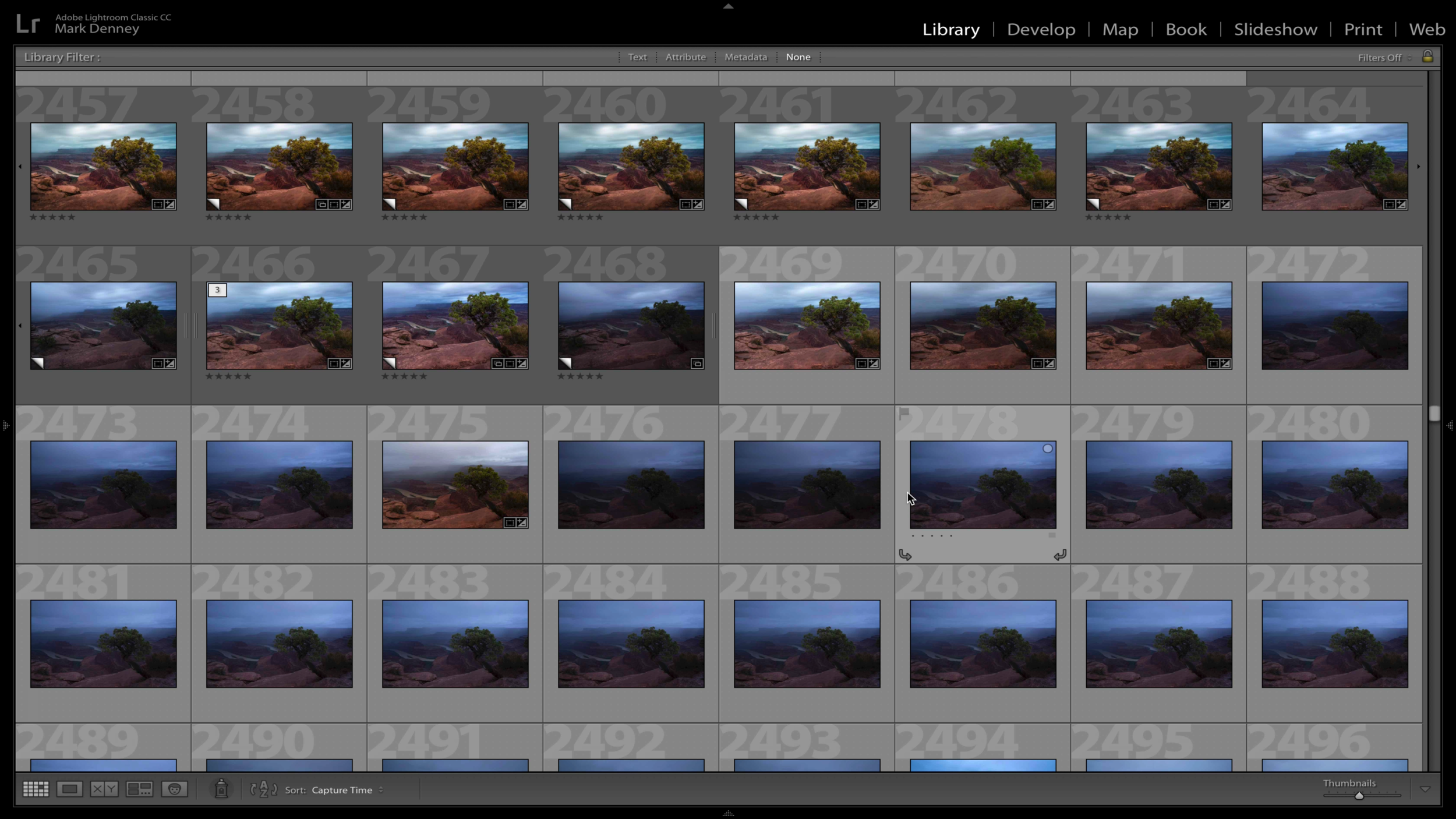The width and height of the screenshot is (1456, 819).
Task: Choose the Metadata library filter
Action: point(745,57)
